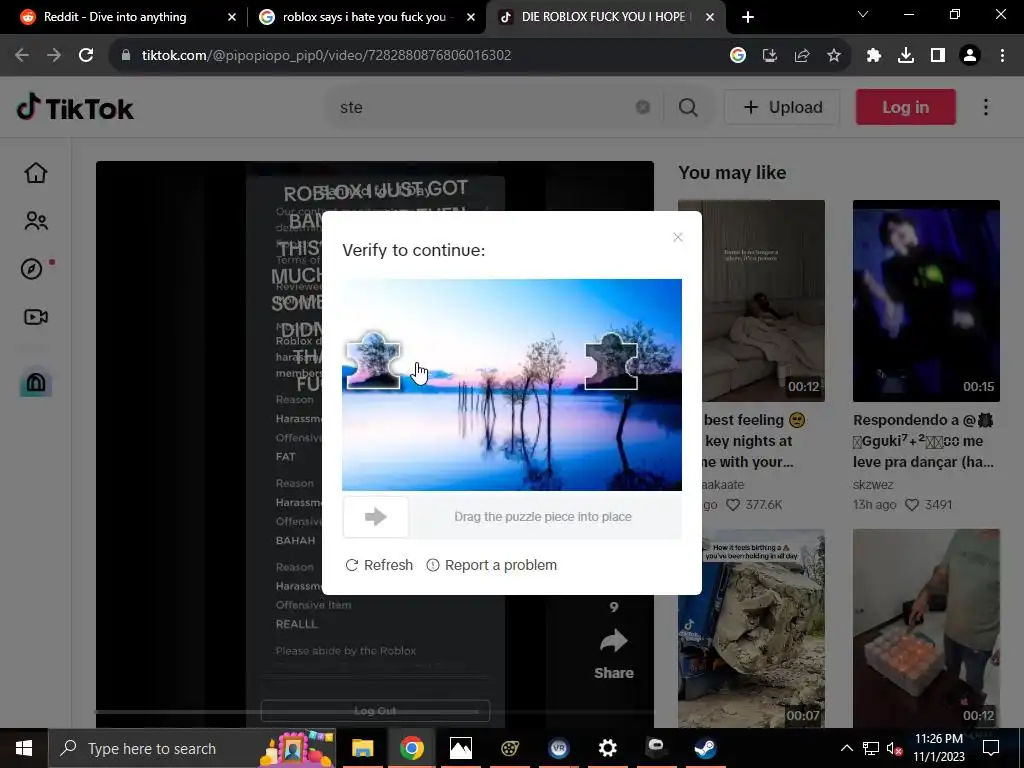This screenshot has height=768, width=1024.
Task: Open the 00:07 rock video thumbnail
Action: 751,628
